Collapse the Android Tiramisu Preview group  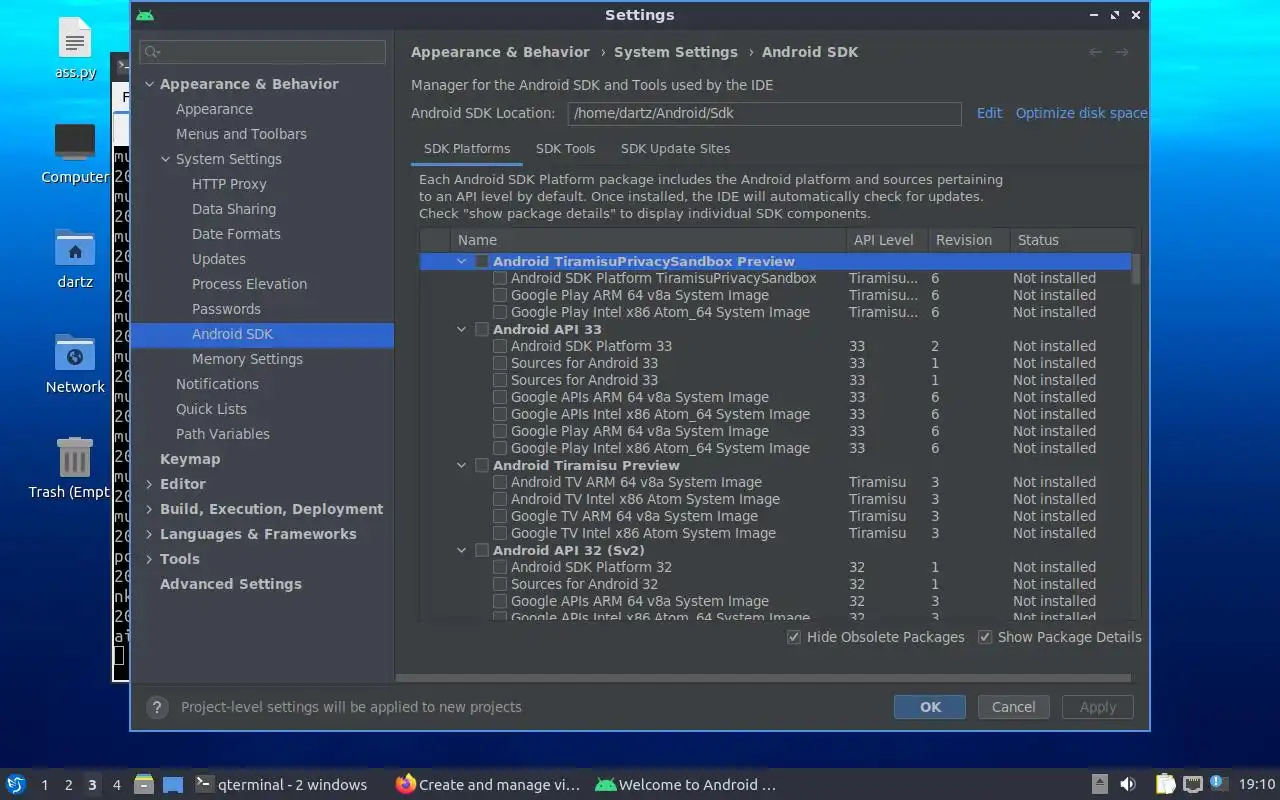[462, 465]
